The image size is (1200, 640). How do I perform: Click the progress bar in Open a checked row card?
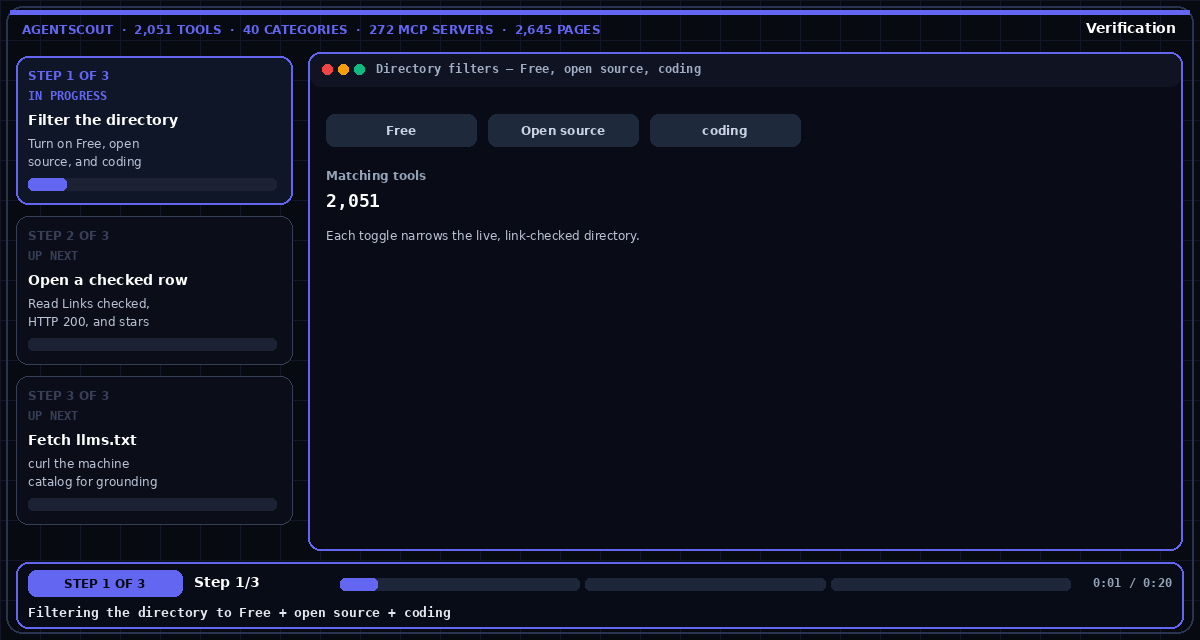152,344
